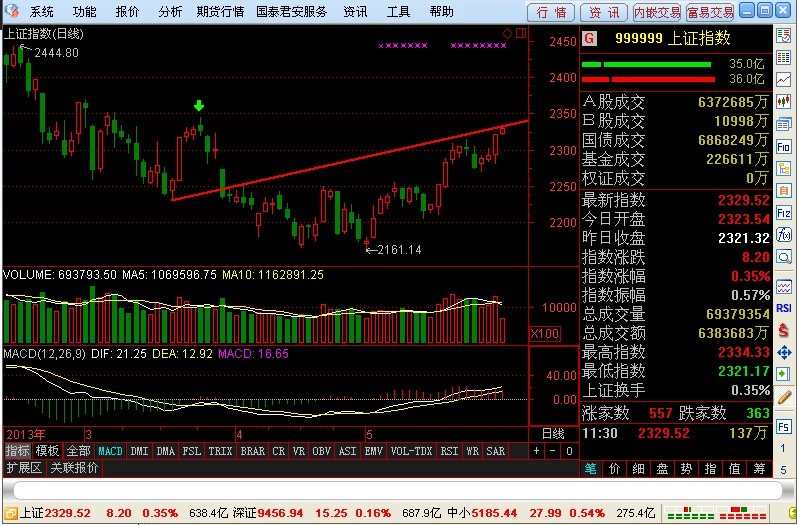Click the F5 sidebar icon
This screenshot has height=525, width=797.
point(783,427)
